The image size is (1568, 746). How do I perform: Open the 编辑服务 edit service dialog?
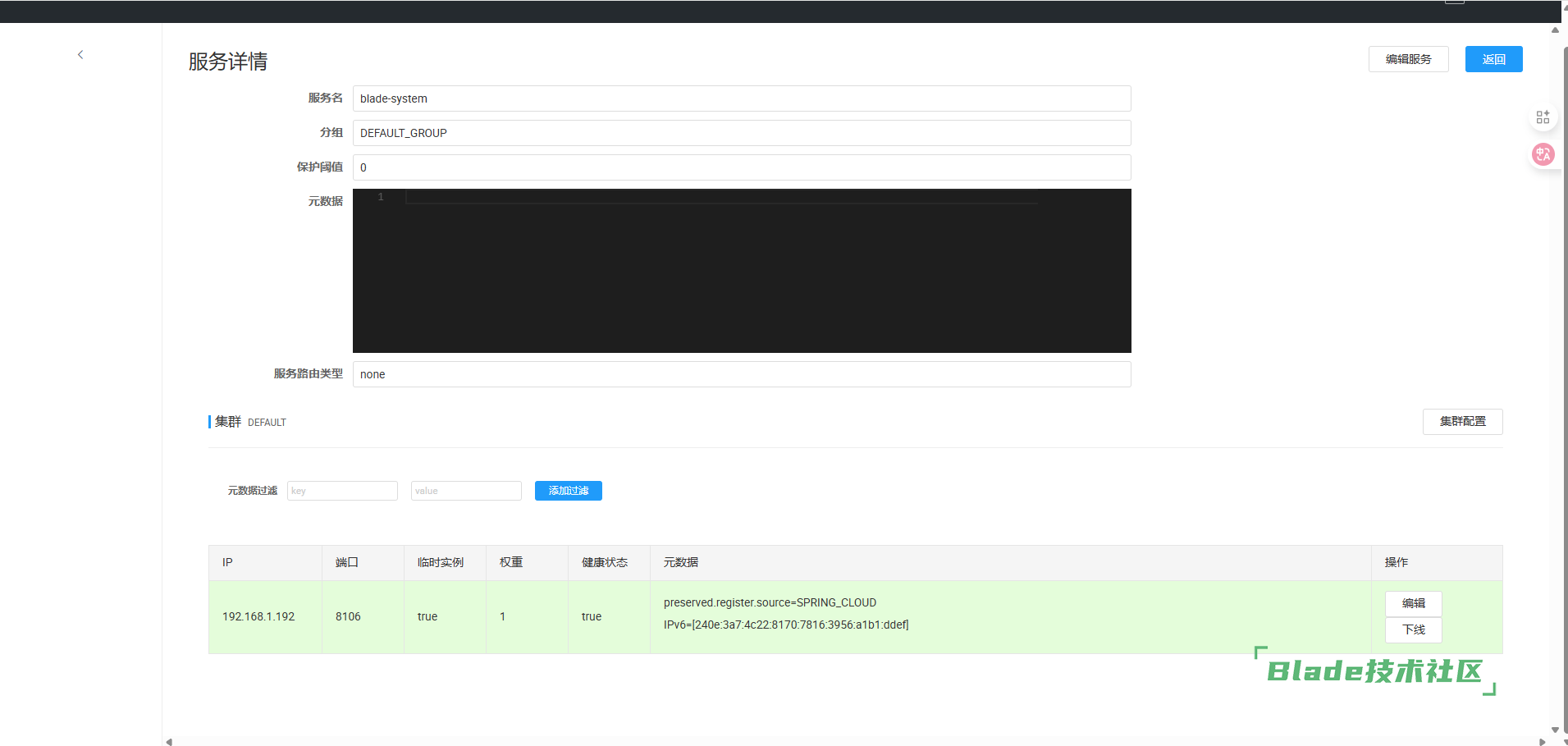(1408, 59)
